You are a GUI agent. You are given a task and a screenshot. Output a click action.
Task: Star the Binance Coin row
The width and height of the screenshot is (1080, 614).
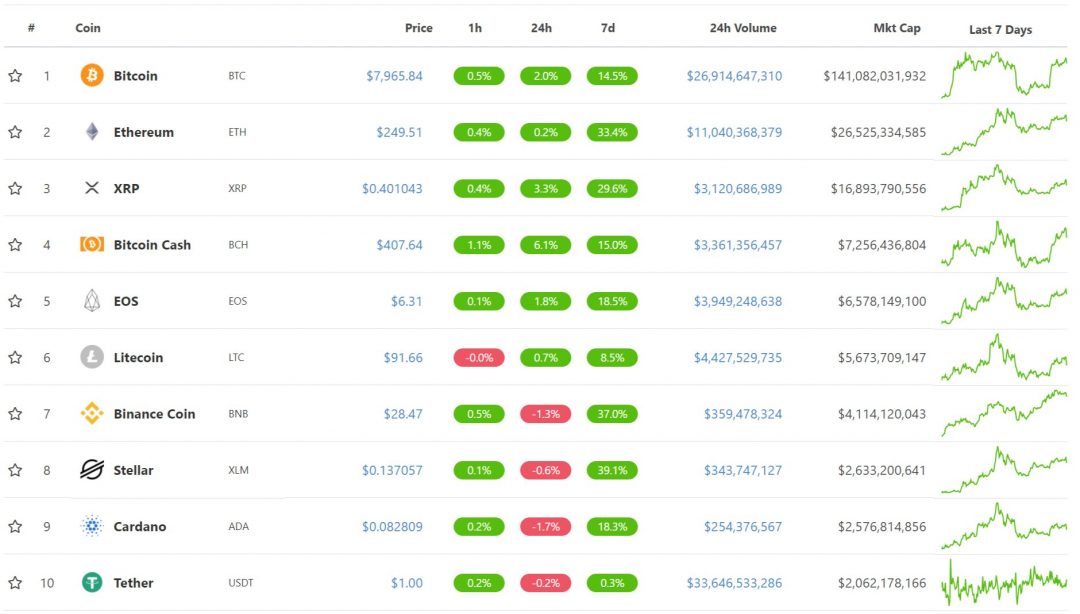coord(15,413)
